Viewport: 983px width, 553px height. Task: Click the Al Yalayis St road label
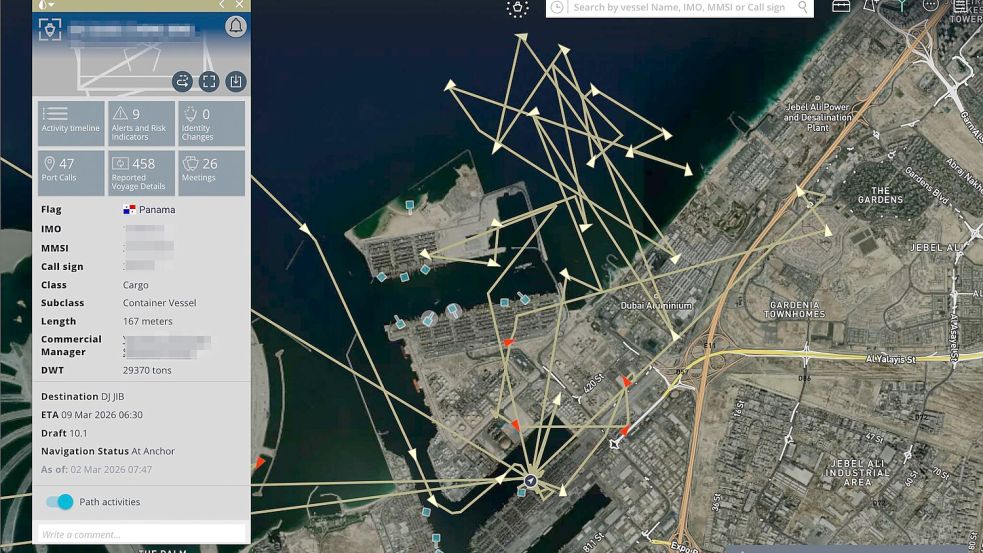pos(891,359)
